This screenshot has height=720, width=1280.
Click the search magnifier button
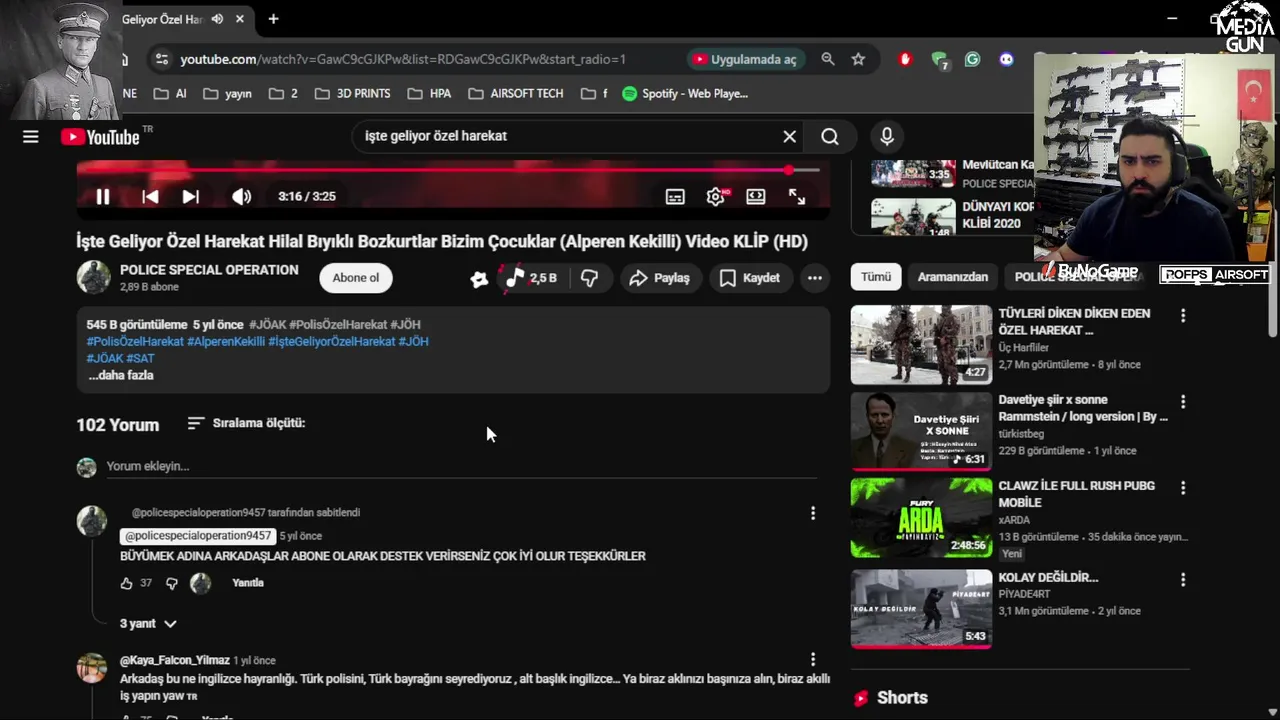coord(830,137)
